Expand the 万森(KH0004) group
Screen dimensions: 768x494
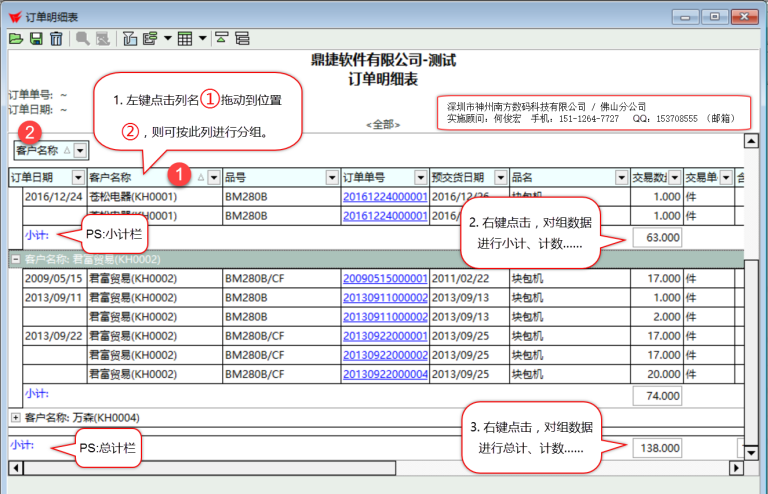coord(16,418)
